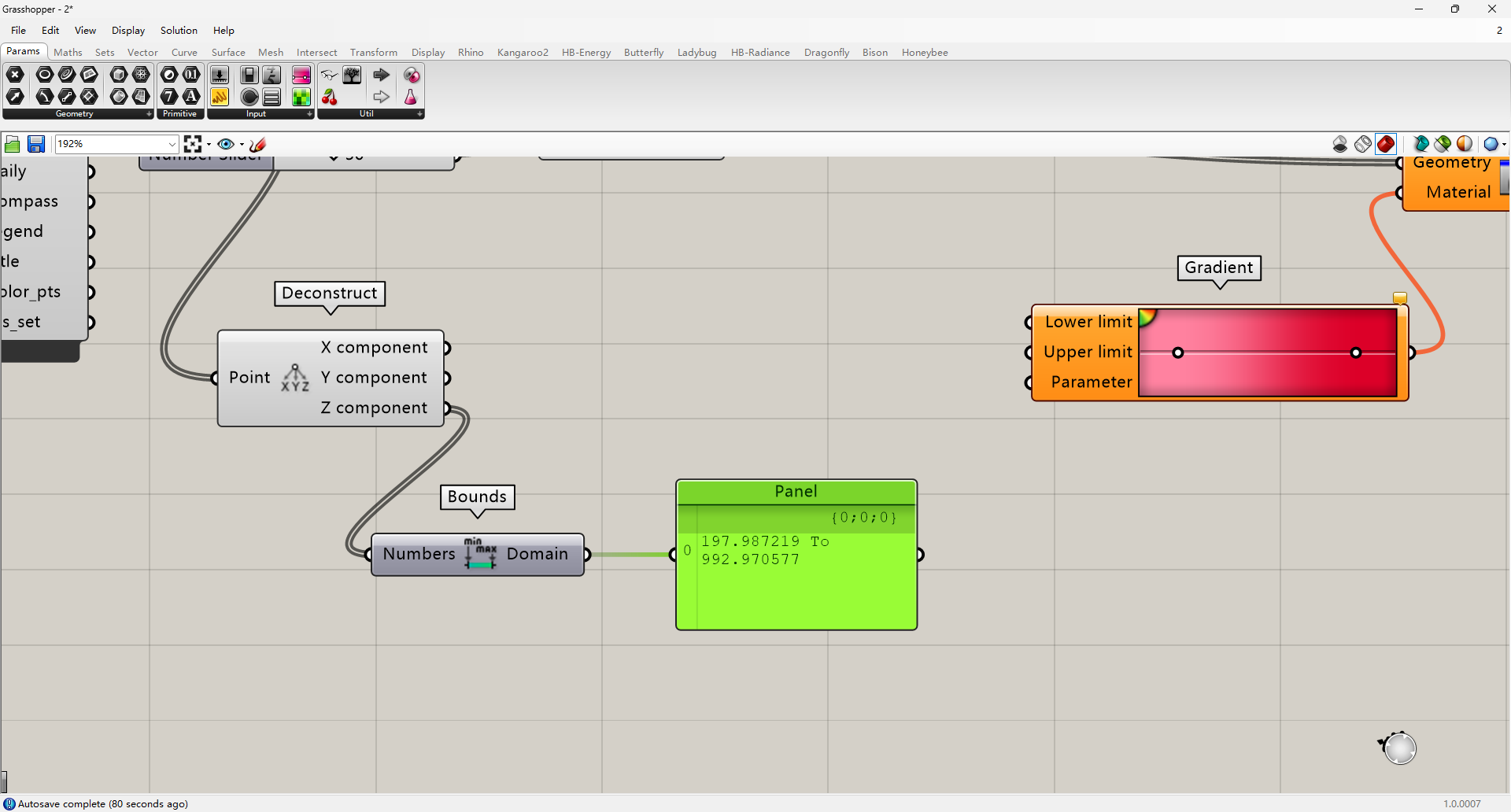Screen dimensions: 1511x812
Task: Expand the Geometry panel plus button
Action: (x=149, y=114)
